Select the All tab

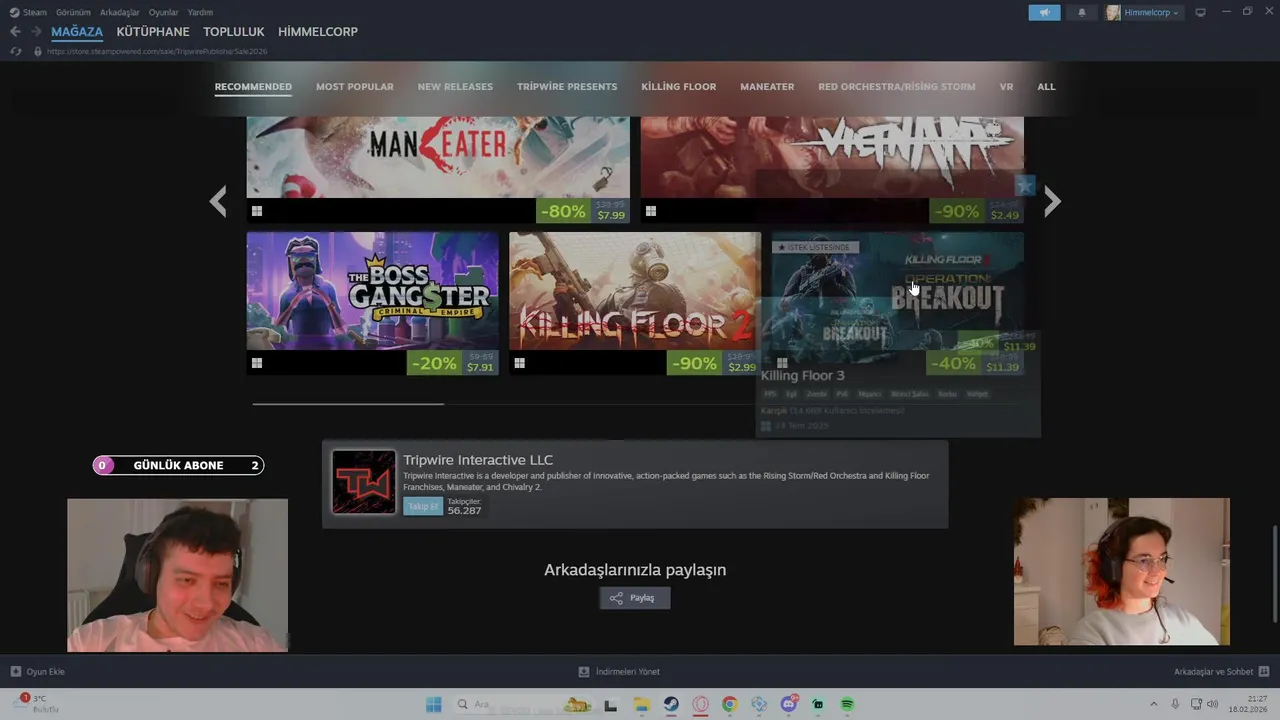point(1046,87)
